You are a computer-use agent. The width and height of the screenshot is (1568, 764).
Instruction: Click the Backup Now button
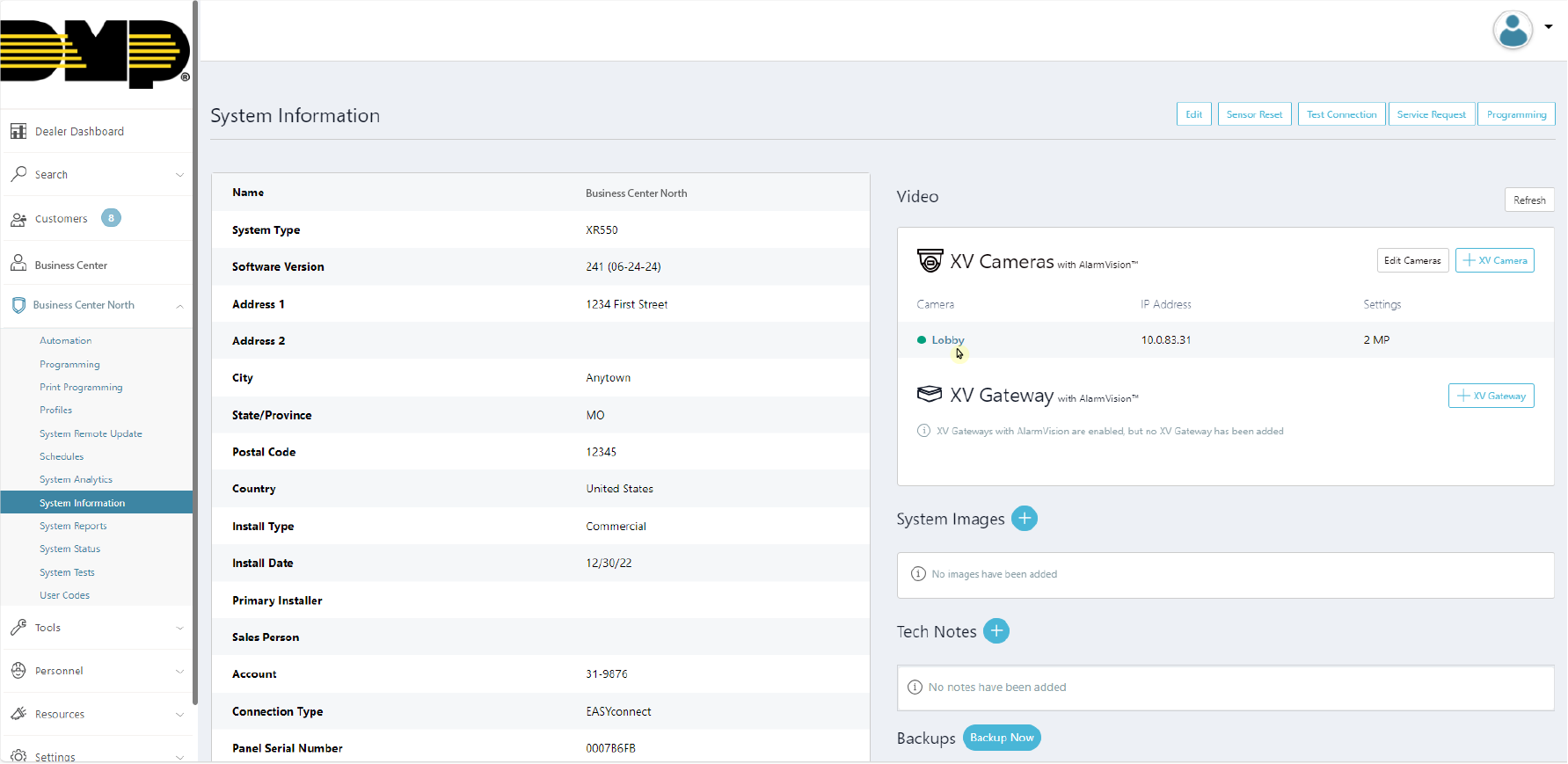point(1002,738)
